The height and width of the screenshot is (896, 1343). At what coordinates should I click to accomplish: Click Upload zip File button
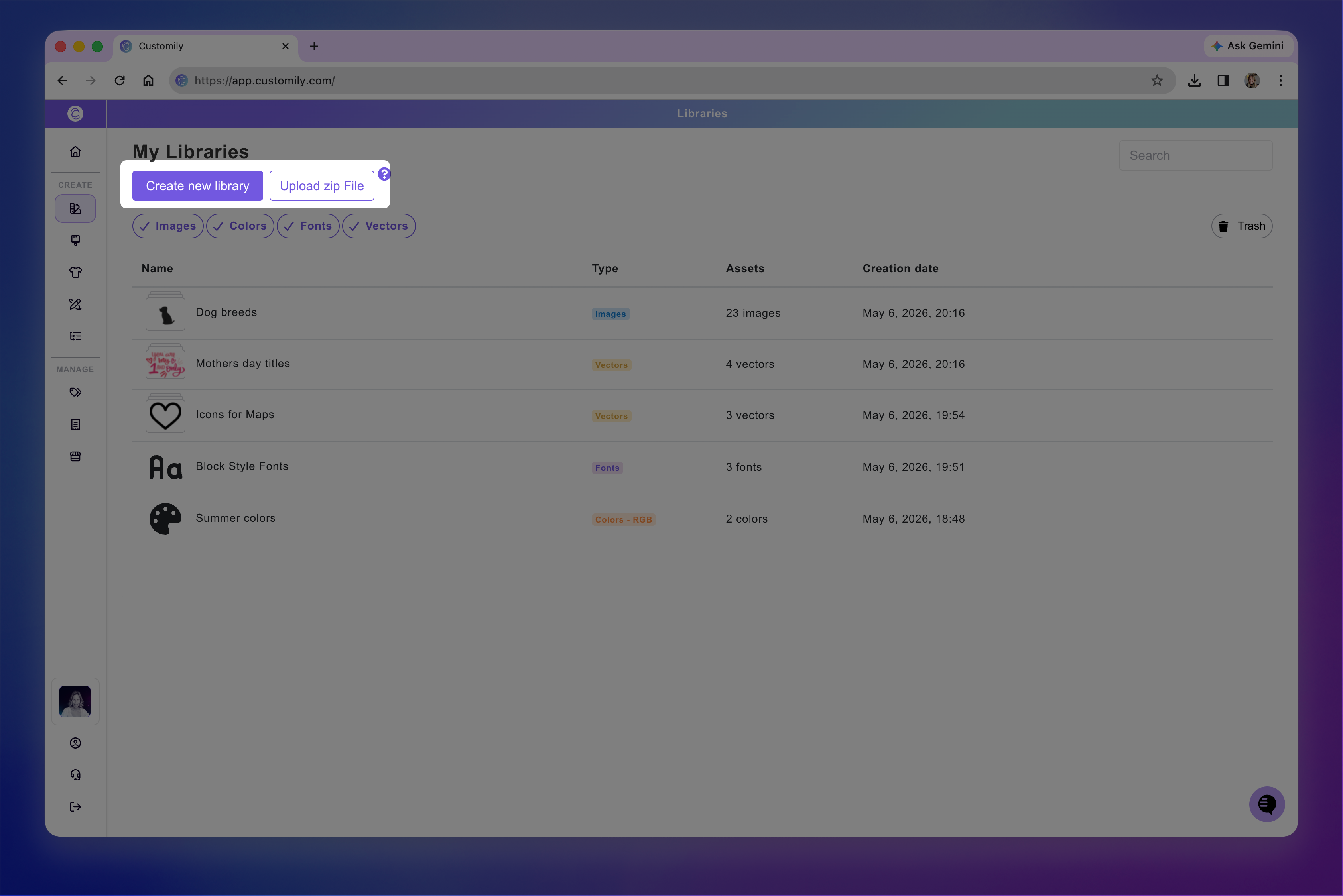pyautogui.click(x=322, y=186)
